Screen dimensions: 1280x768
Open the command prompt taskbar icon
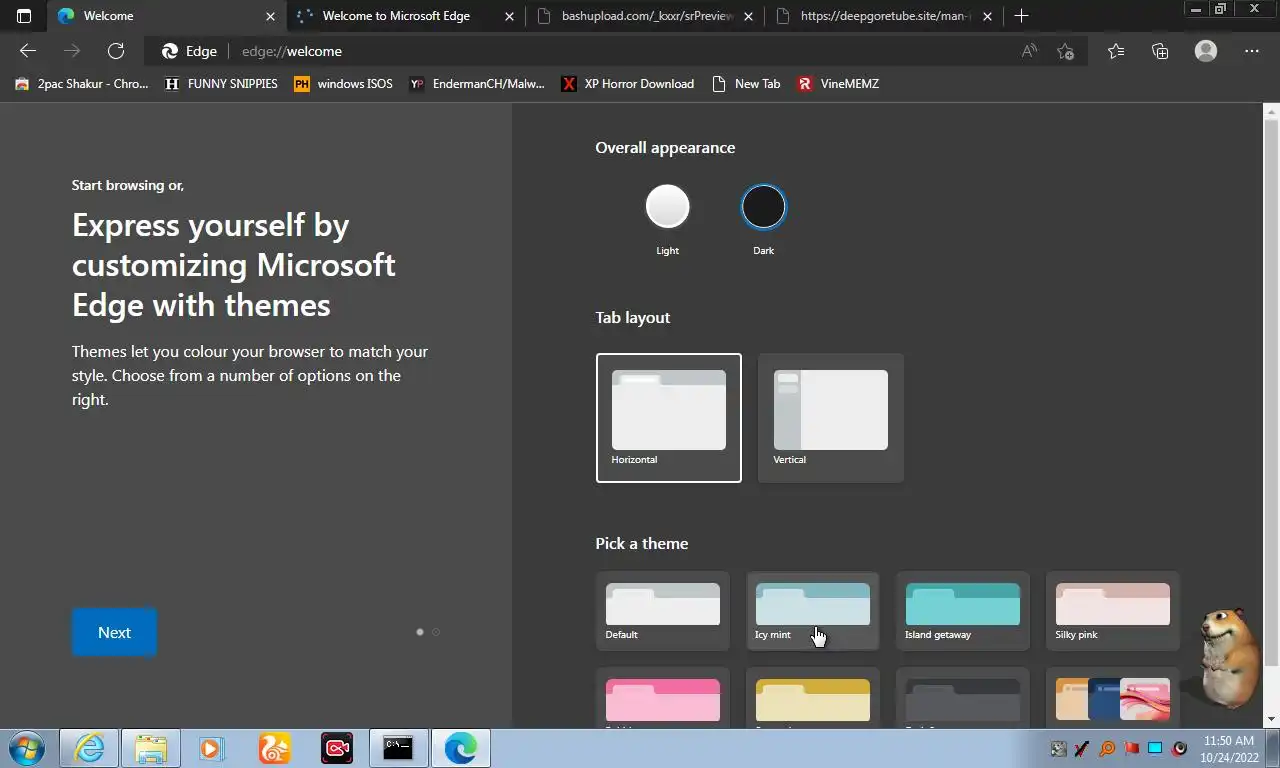398,748
